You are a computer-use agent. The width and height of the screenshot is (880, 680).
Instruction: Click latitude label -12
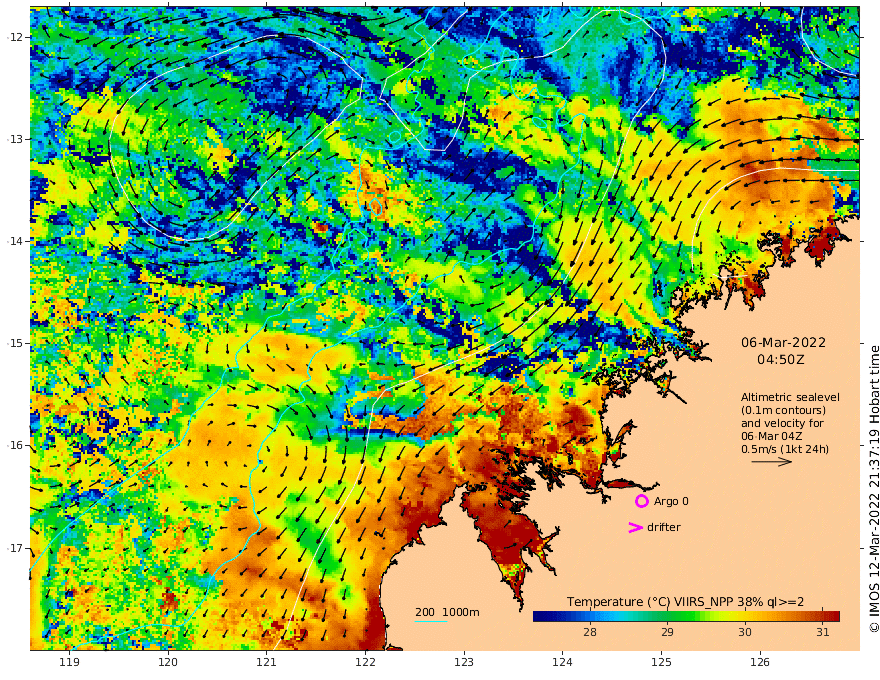[15, 37]
